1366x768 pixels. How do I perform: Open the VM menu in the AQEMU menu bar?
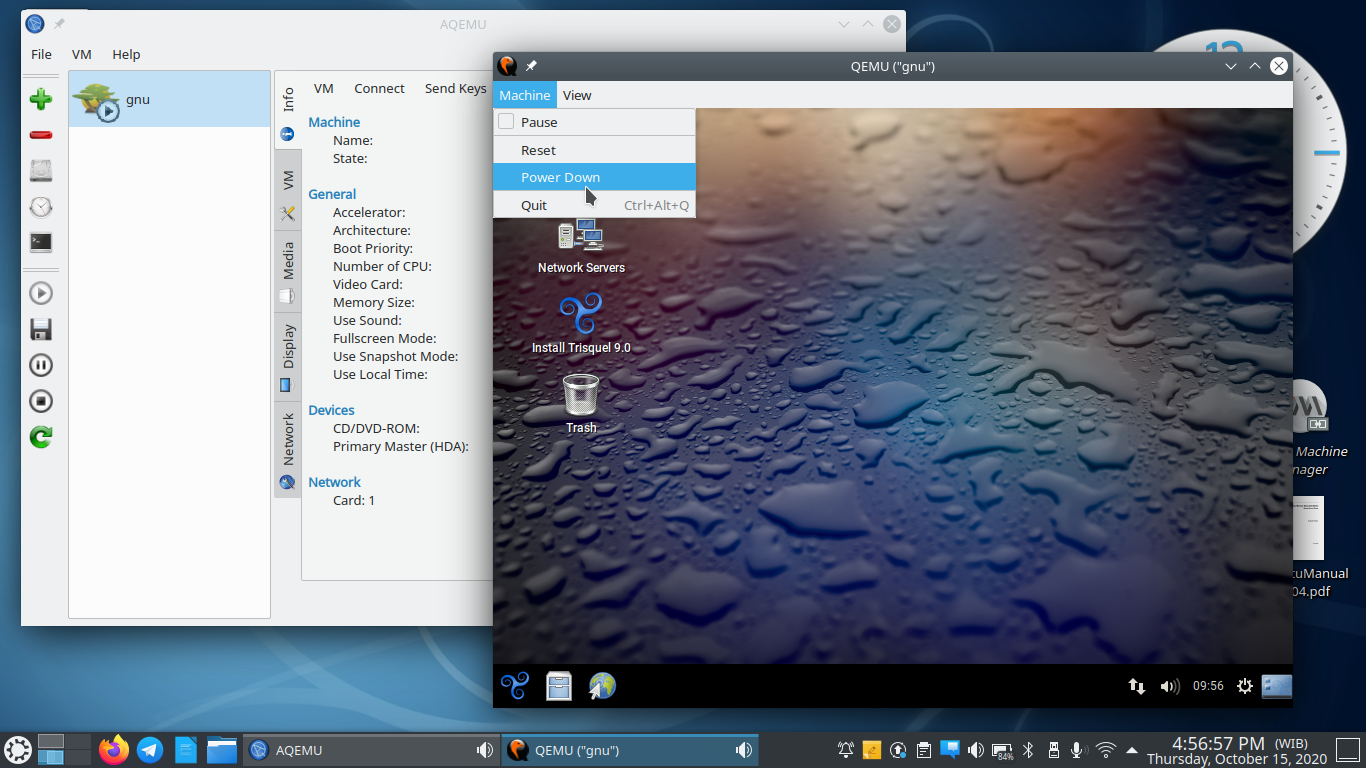click(x=82, y=54)
